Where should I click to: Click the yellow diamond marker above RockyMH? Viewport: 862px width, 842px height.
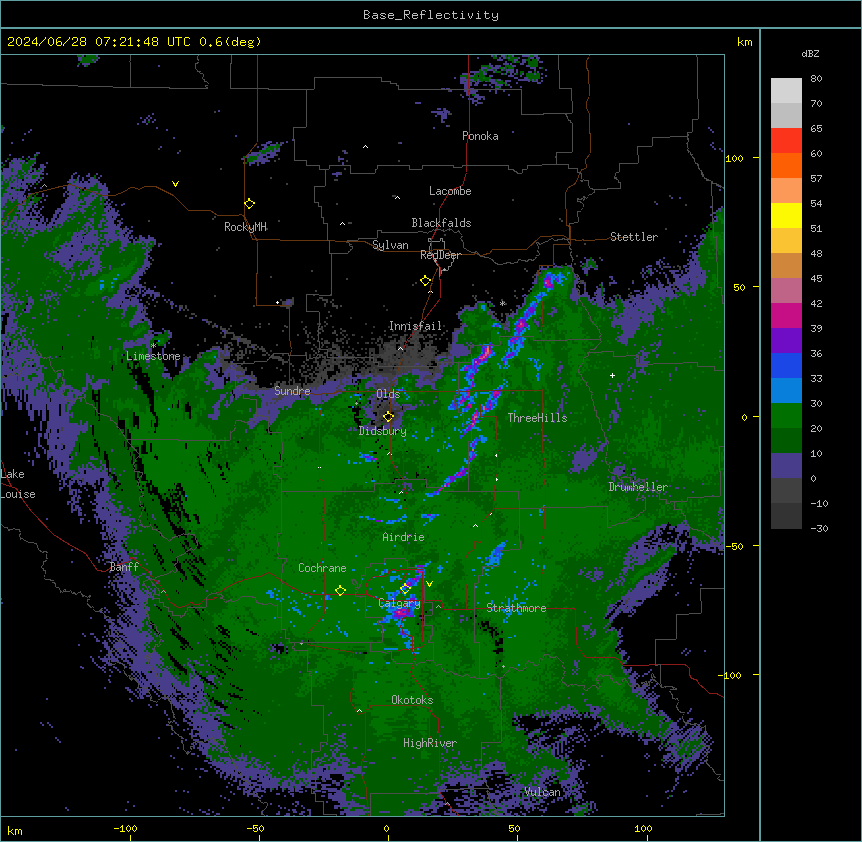click(x=250, y=204)
